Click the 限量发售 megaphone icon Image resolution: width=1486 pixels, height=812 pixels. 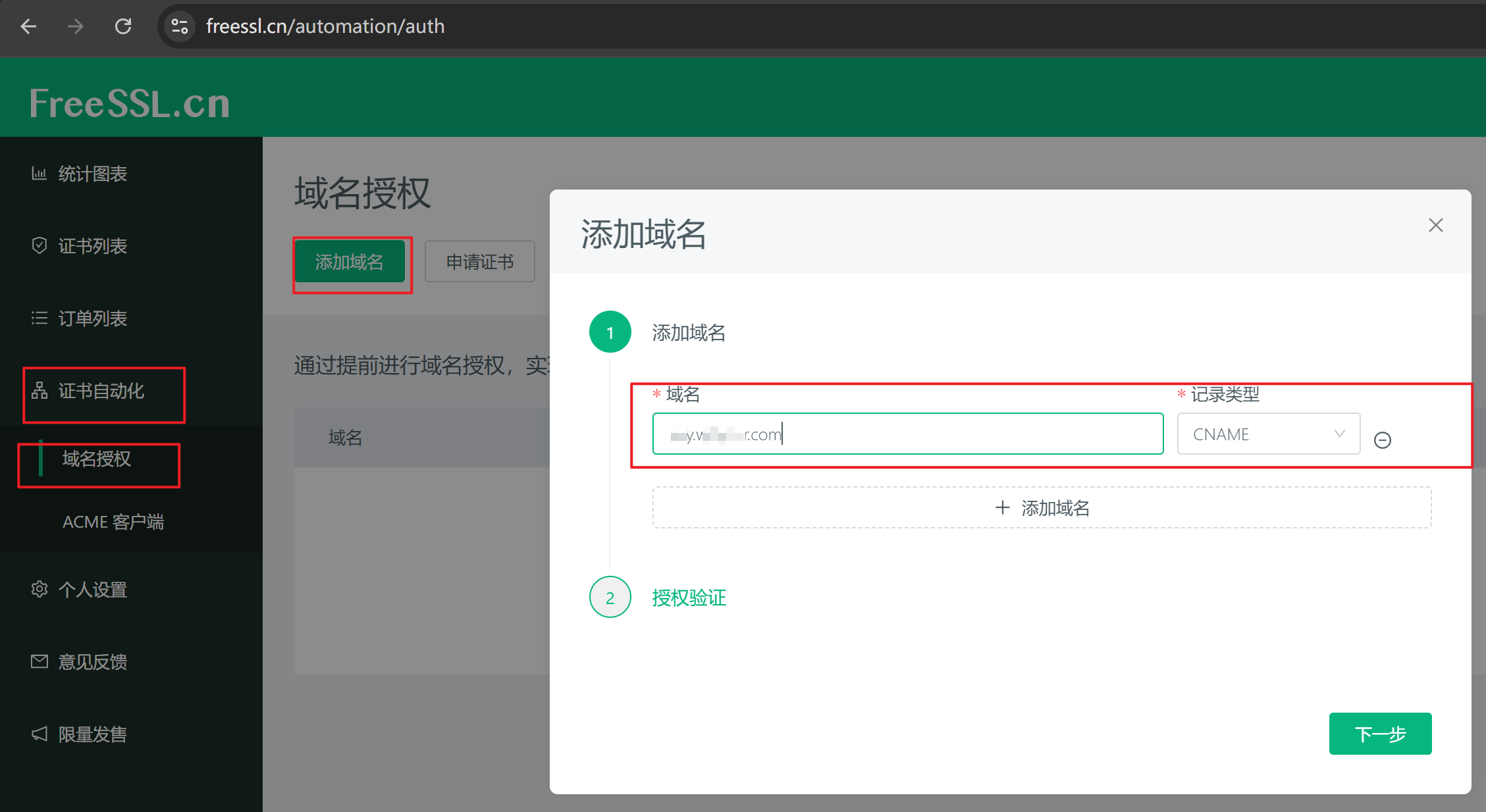[39, 734]
